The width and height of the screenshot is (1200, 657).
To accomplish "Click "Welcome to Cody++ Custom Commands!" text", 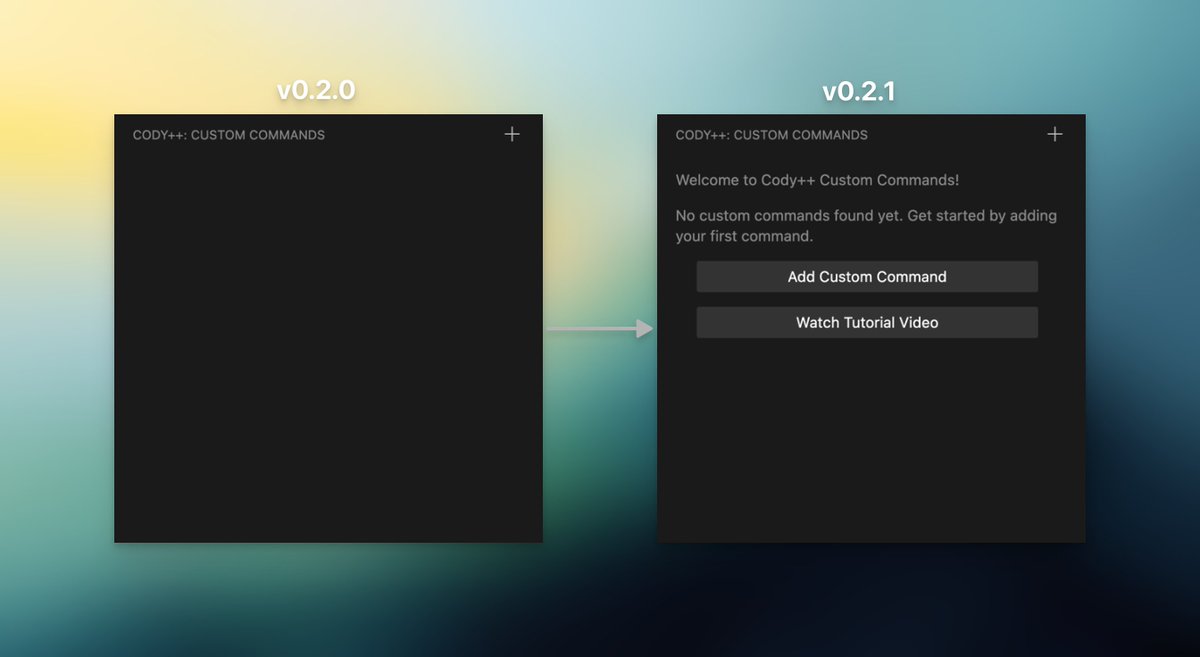I will [x=818, y=180].
